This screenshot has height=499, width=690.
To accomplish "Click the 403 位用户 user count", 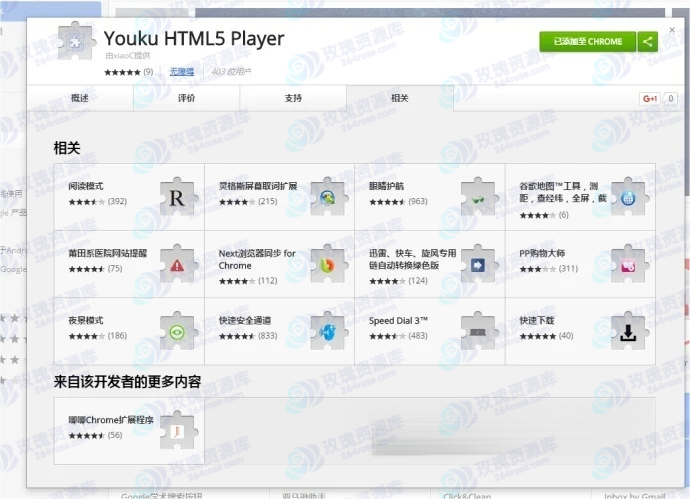I will (231, 72).
